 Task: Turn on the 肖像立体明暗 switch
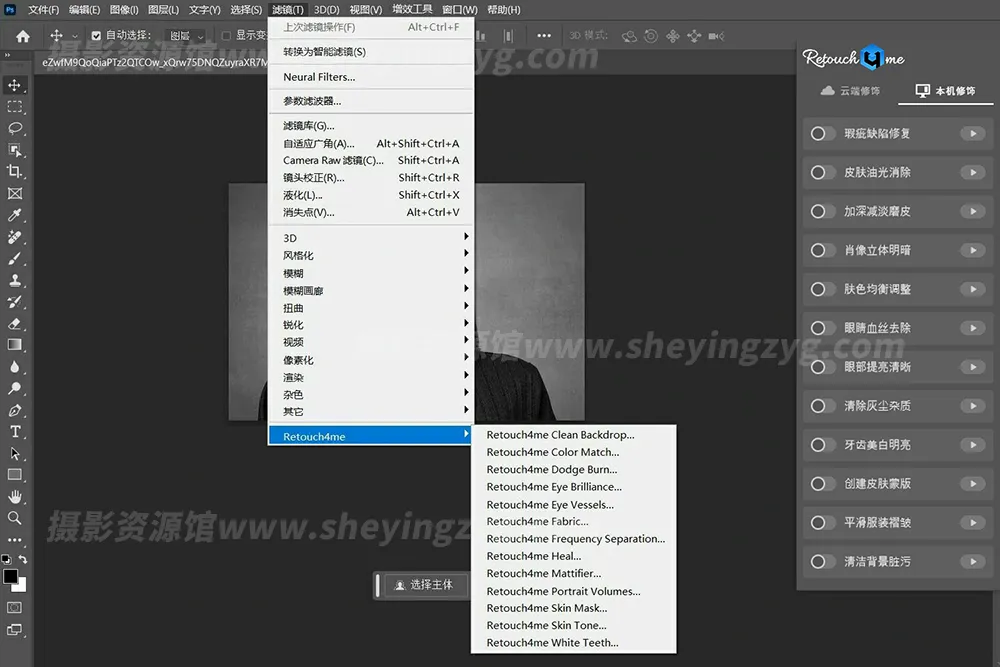click(x=822, y=250)
